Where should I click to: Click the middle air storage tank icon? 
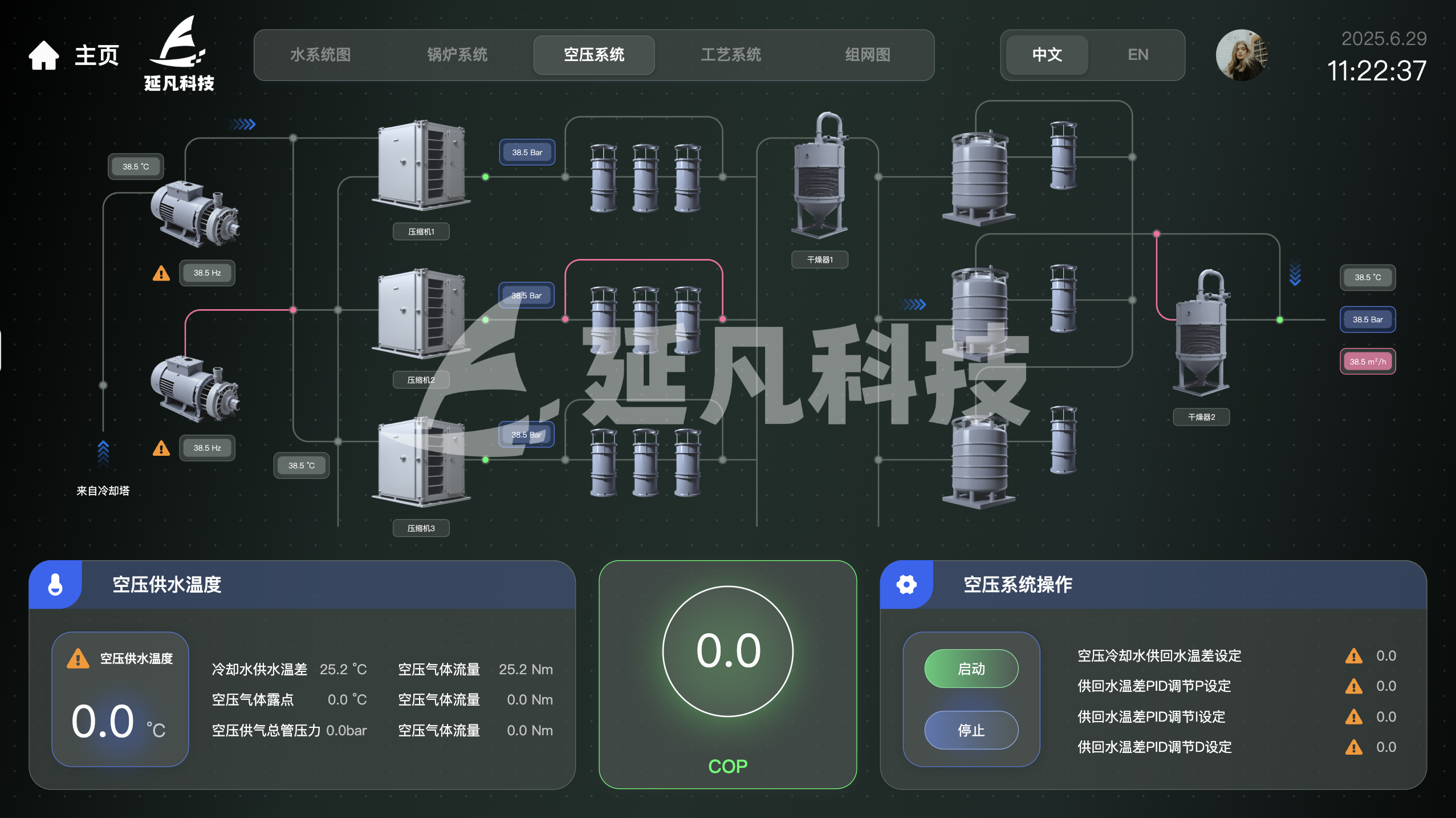[x=979, y=313]
